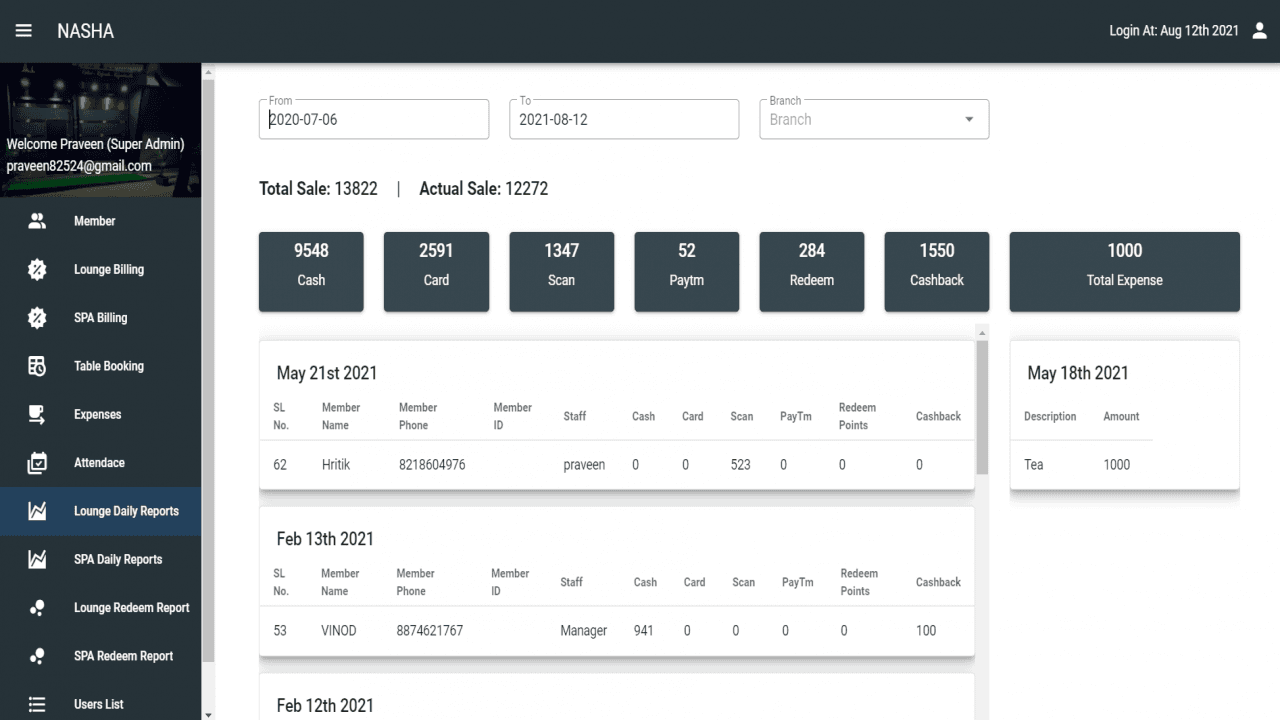1280x720 pixels.
Task: Click member name Hritik
Action: (336, 465)
